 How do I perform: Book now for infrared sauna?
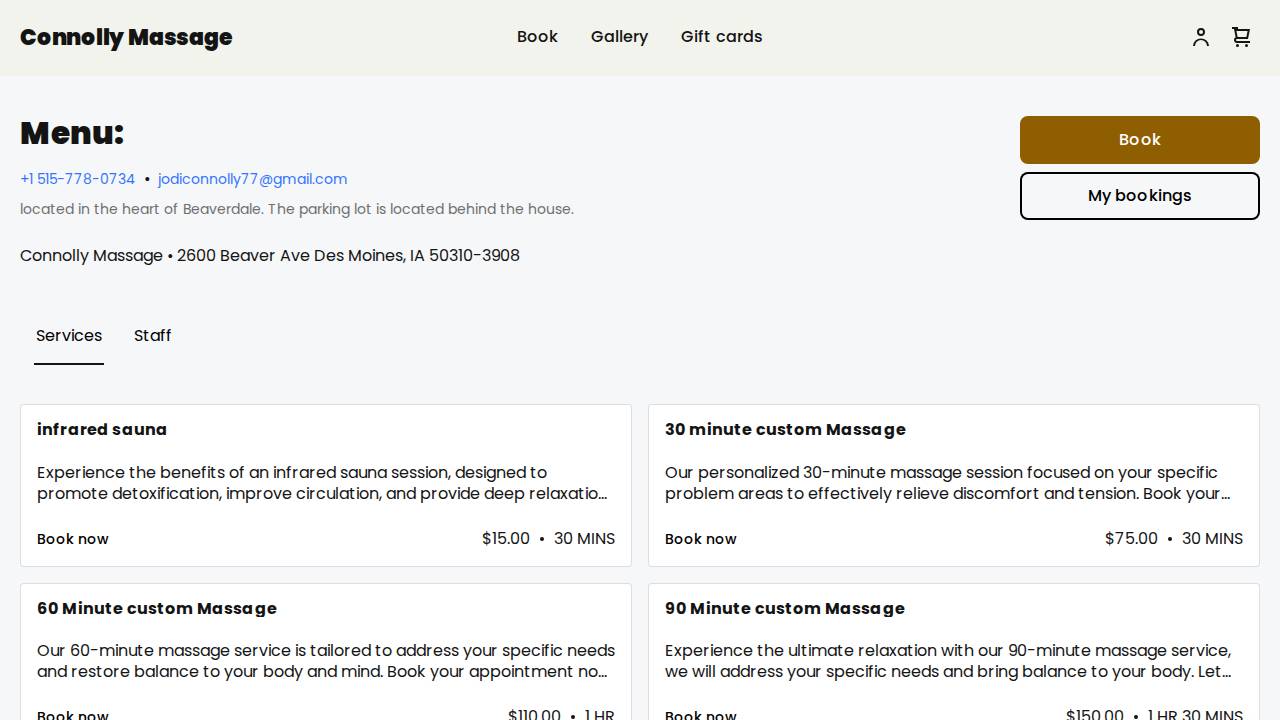click(73, 539)
